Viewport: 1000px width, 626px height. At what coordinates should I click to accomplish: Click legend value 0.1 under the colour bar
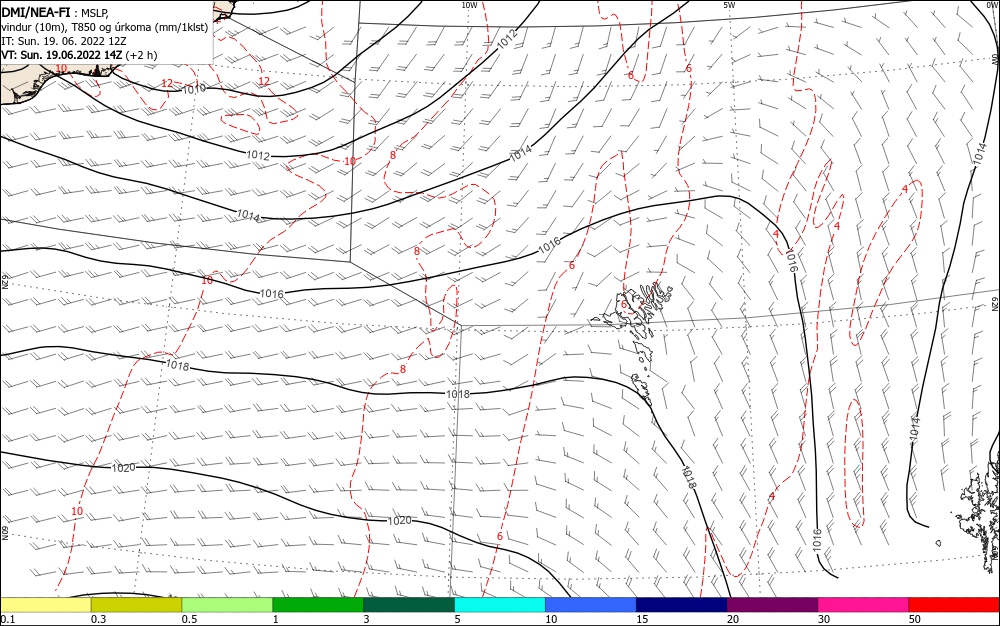point(8,619)
